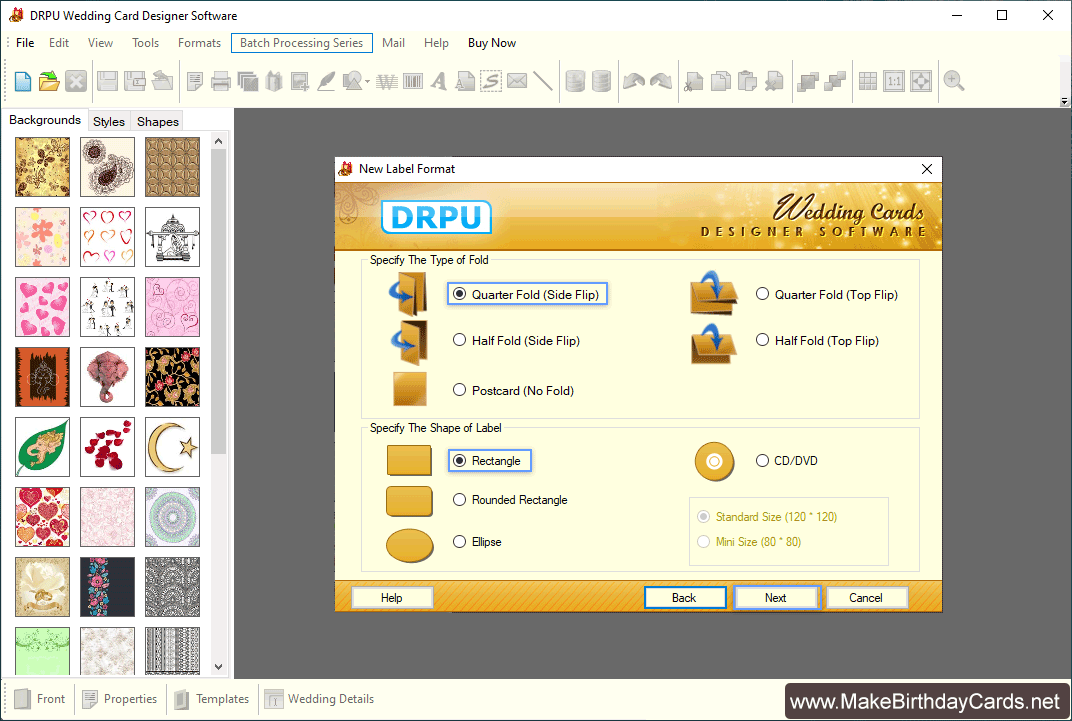
Task: Click the fit to window icon
Action: [x=921, y=81]
